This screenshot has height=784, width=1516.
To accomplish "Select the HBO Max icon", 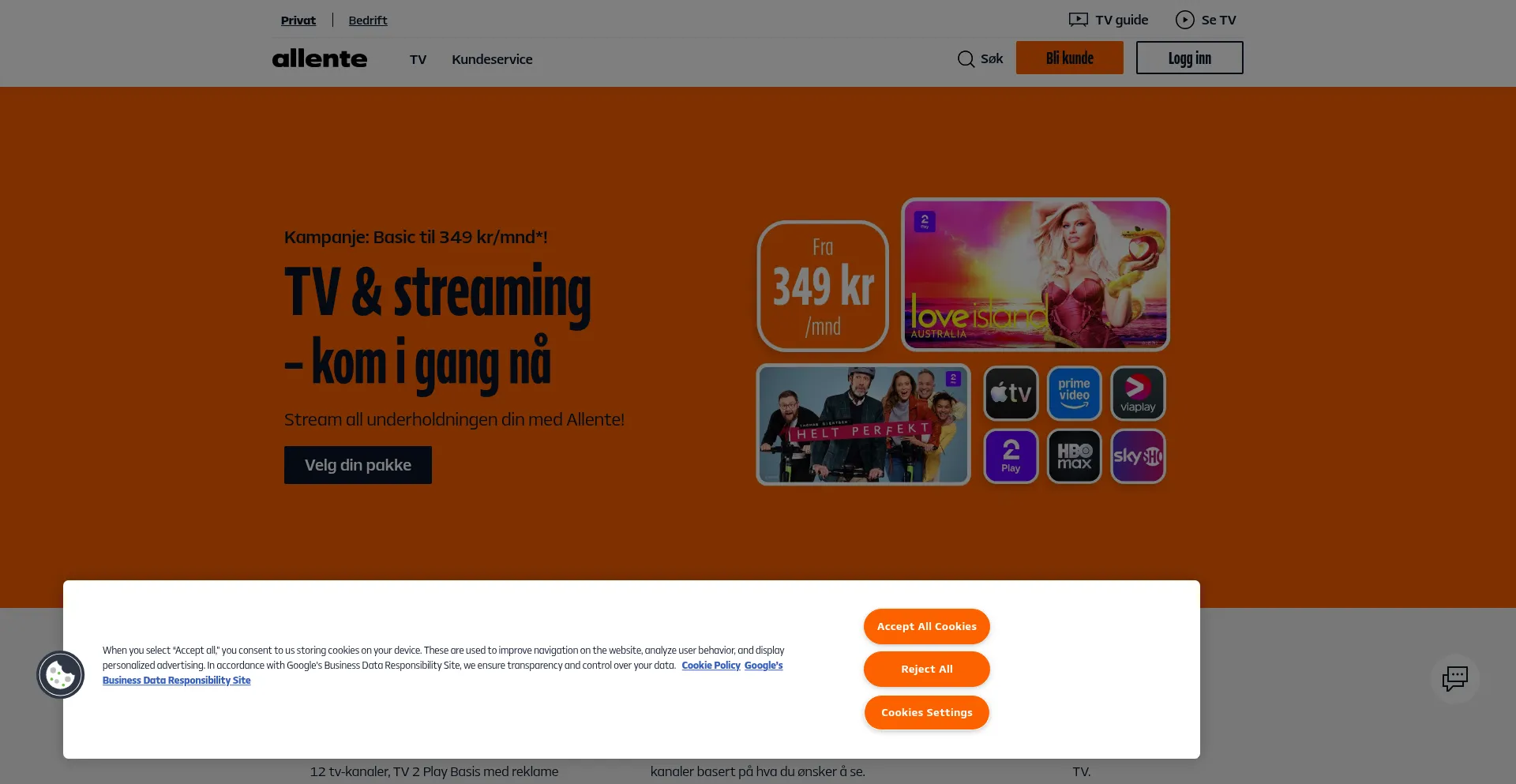I will click(x=1074, y=456).
